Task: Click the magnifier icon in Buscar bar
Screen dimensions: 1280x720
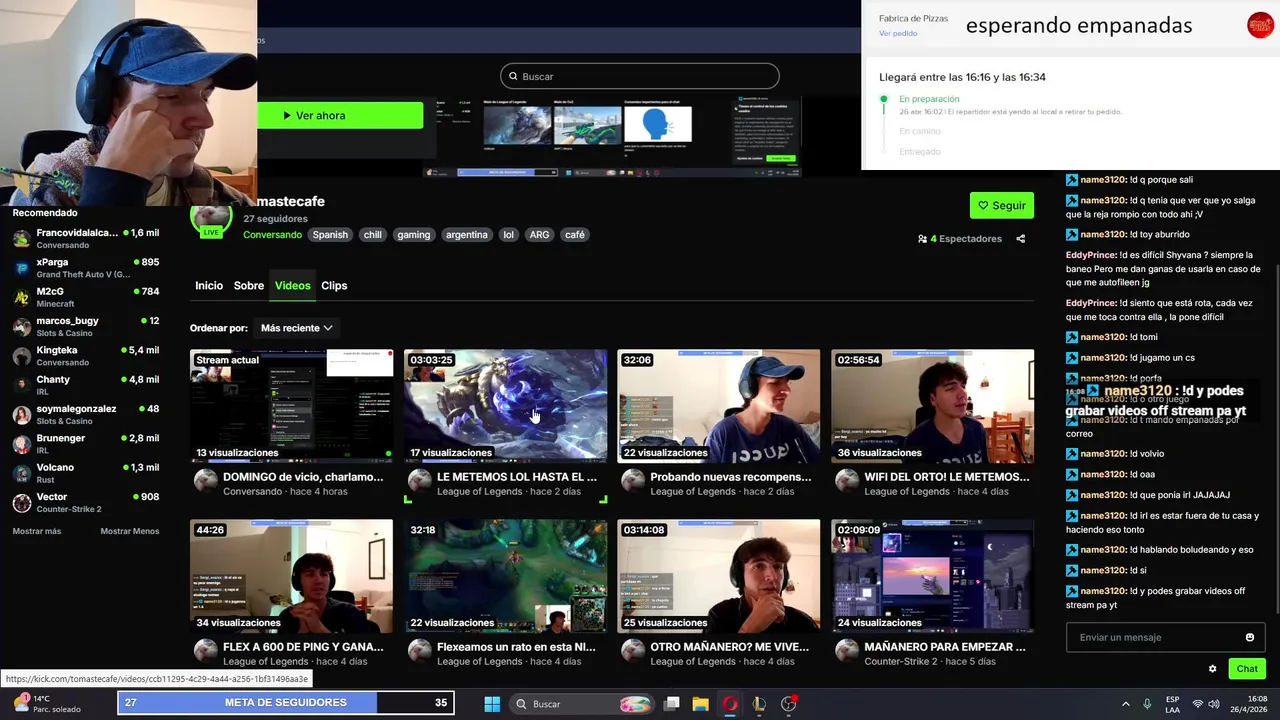Action: pyautogui.click(x=513, y=76)
